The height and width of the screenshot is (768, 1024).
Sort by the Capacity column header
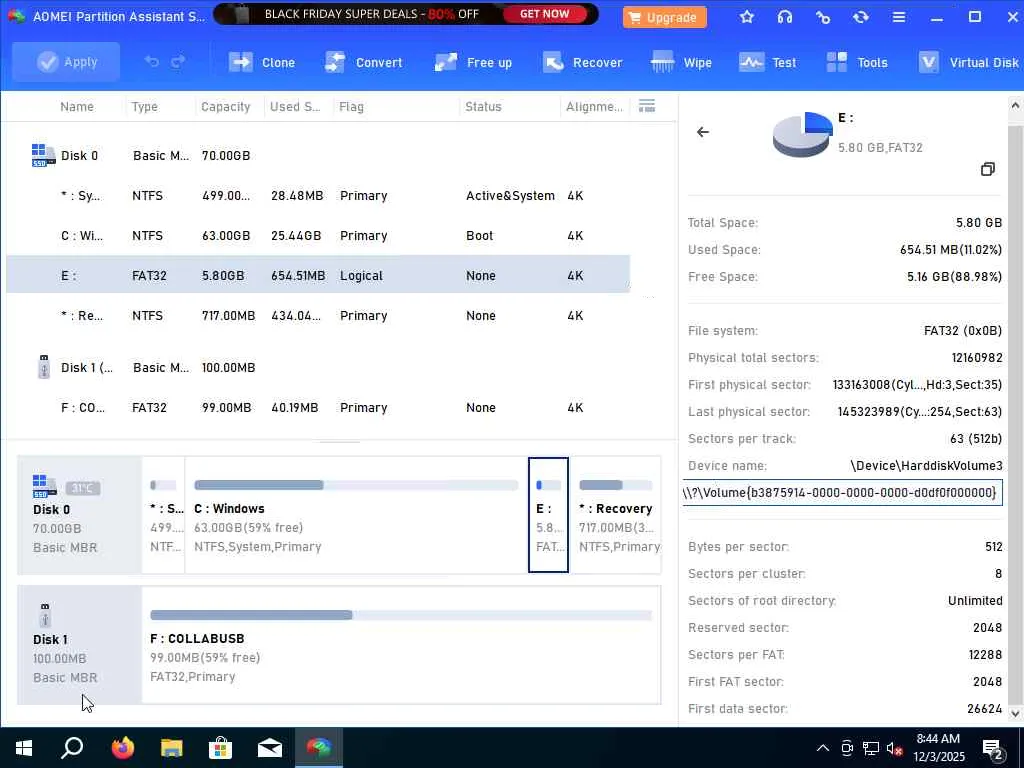coord(225,106)
